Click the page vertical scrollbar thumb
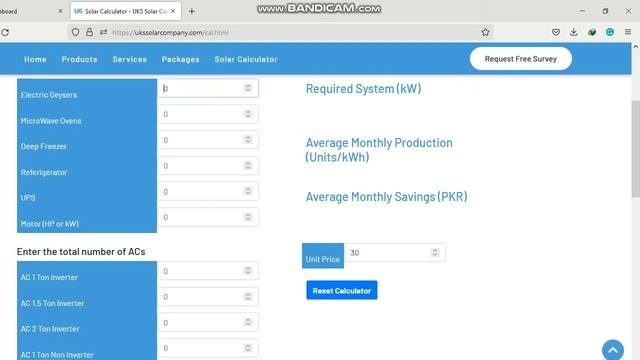640x360 pixels. 636,148
